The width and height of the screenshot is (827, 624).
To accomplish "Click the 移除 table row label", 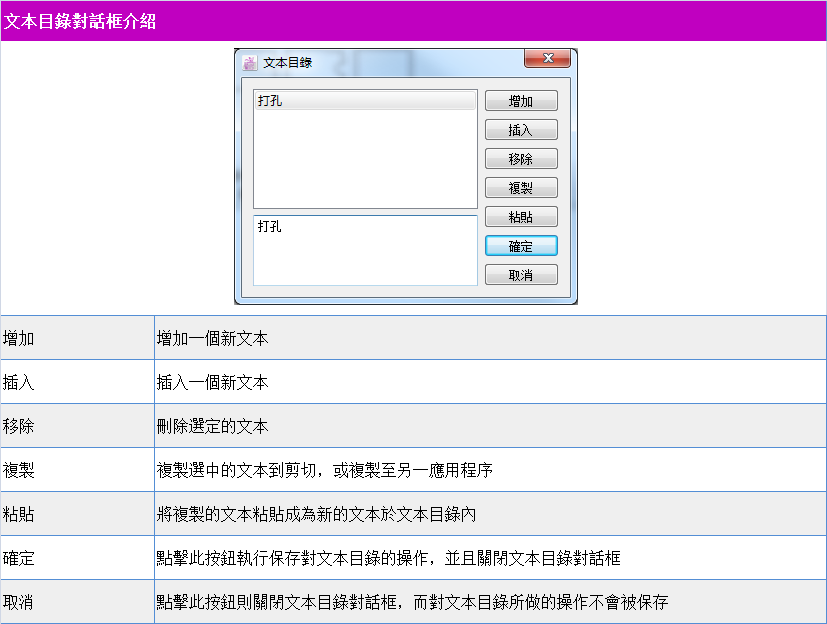I will (19, 426).
